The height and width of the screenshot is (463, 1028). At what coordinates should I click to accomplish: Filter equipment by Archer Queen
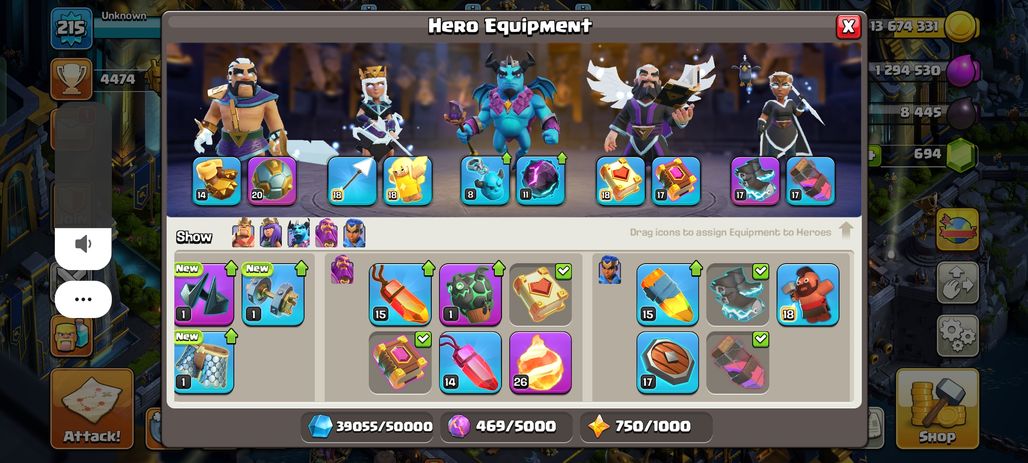click(x=271, y=233)
